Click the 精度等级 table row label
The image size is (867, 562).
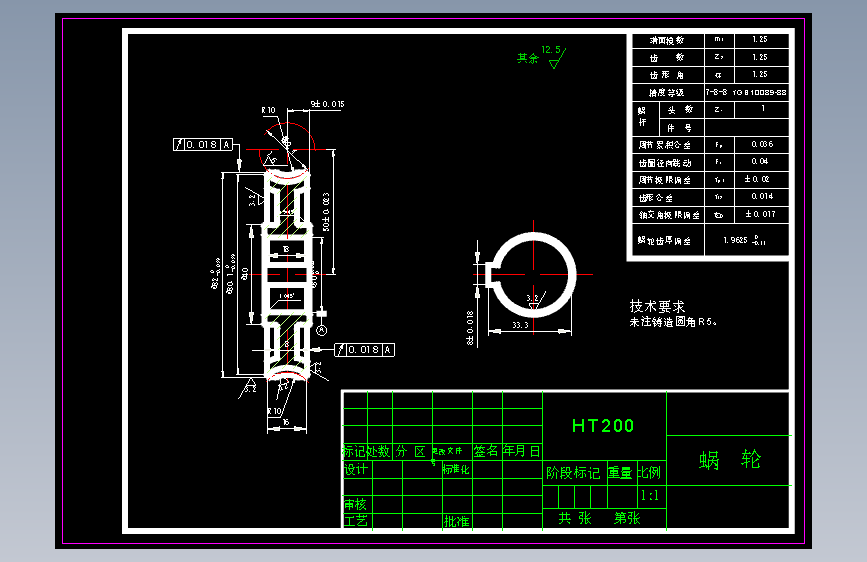tap(667, 92)
